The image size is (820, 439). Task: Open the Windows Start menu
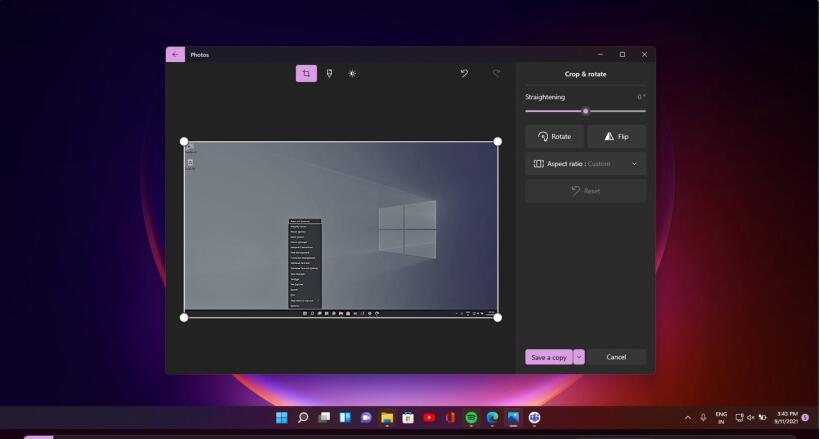click(x=282, y=418)
